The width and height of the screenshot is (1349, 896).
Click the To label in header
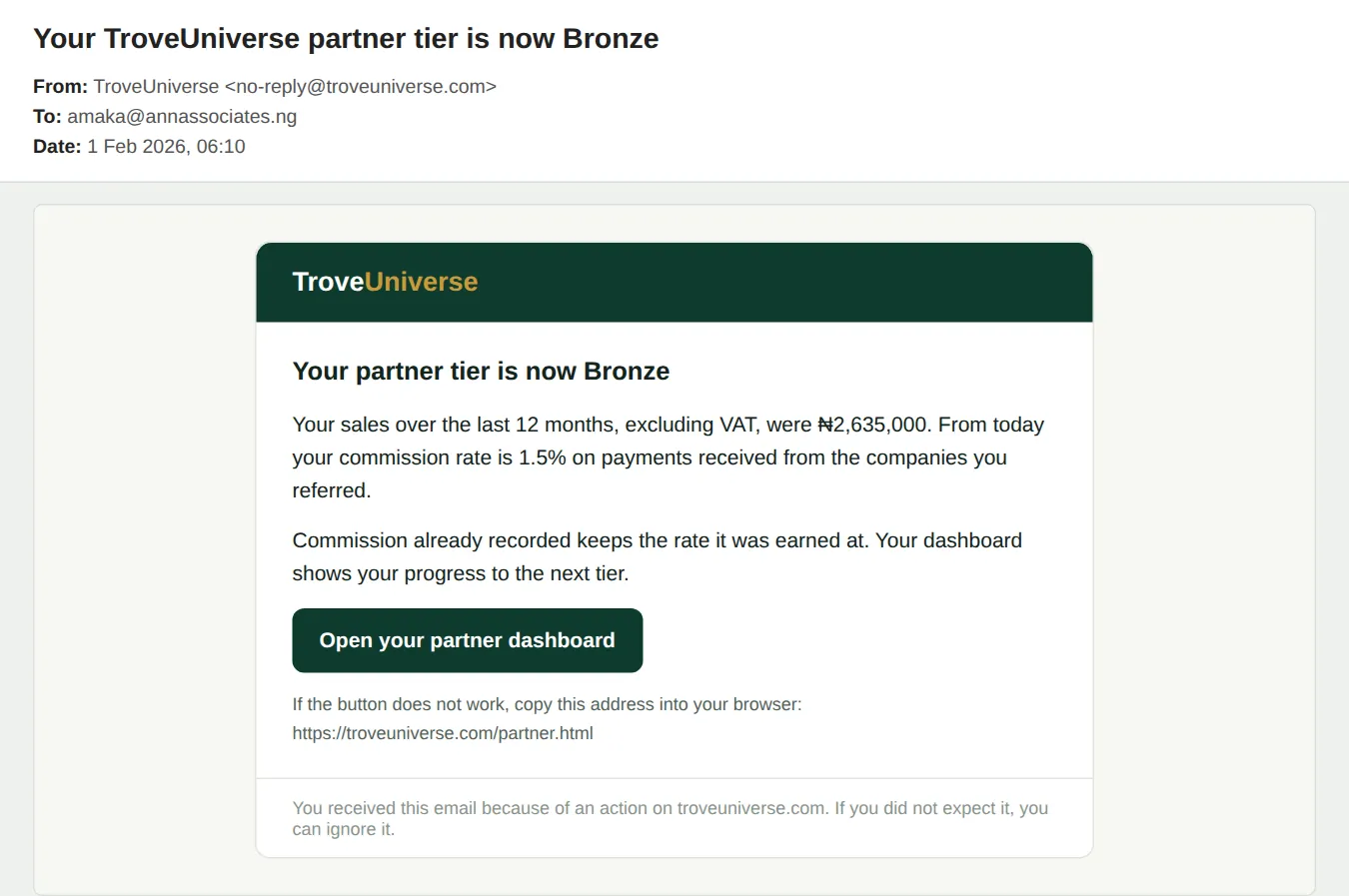47,117
